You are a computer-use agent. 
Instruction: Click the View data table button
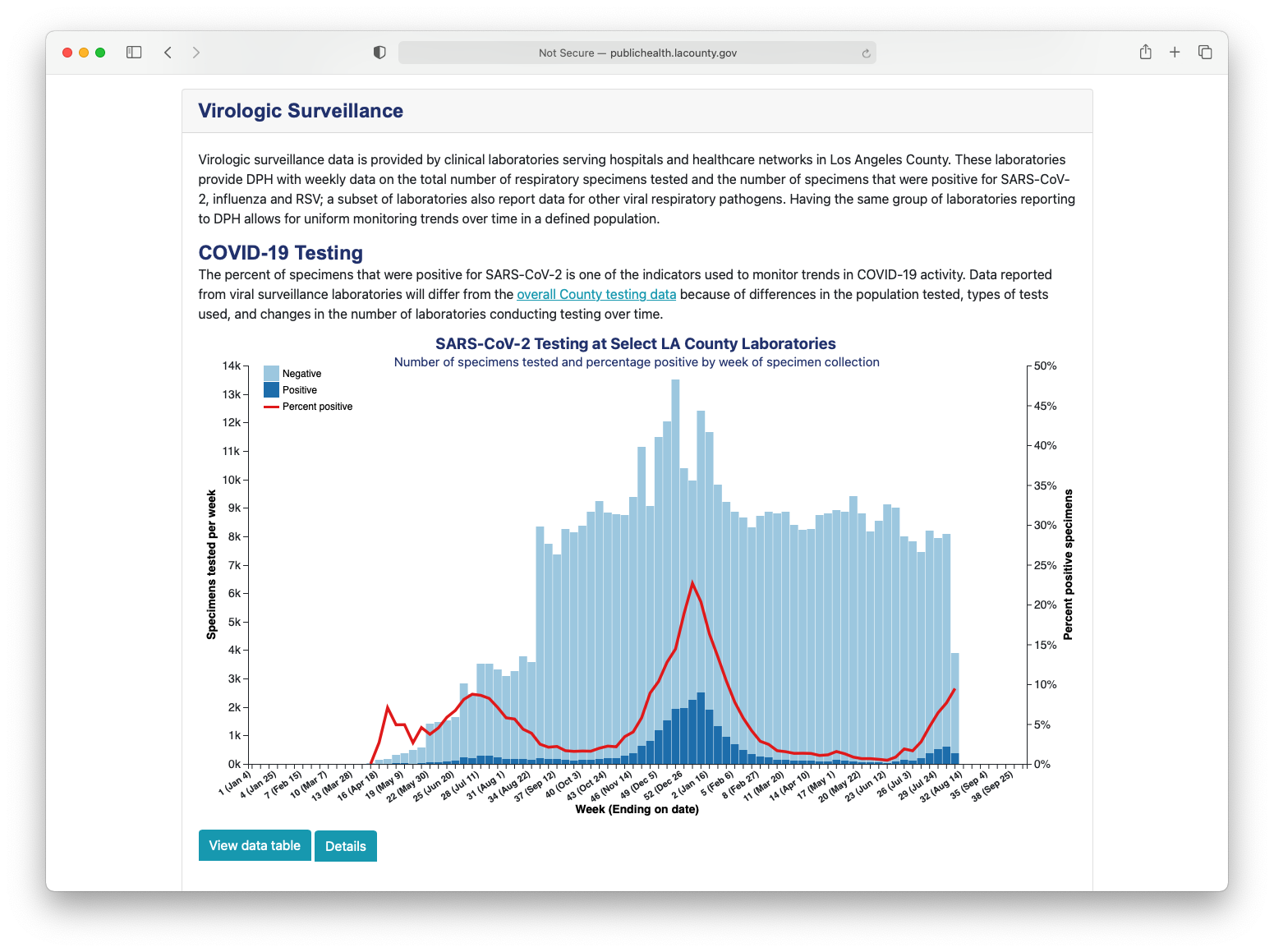click(x=255, y=845)
